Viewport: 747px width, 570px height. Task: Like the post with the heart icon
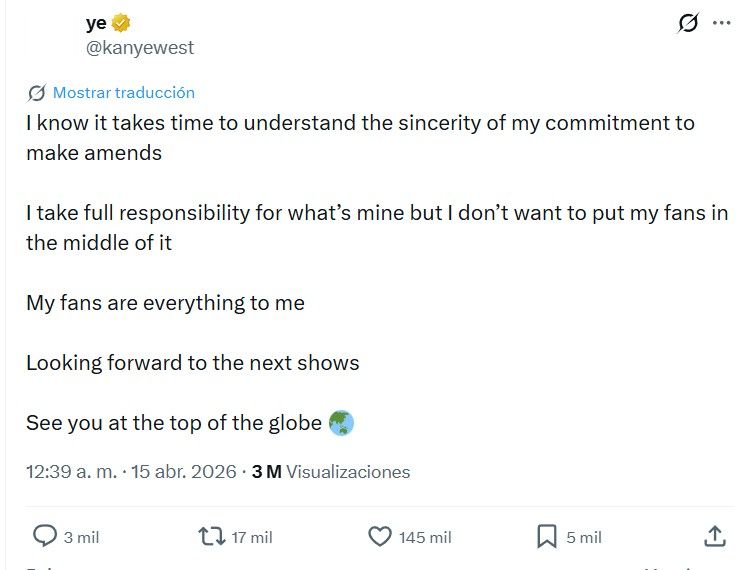pyautogui.click(x=380, y=537)
